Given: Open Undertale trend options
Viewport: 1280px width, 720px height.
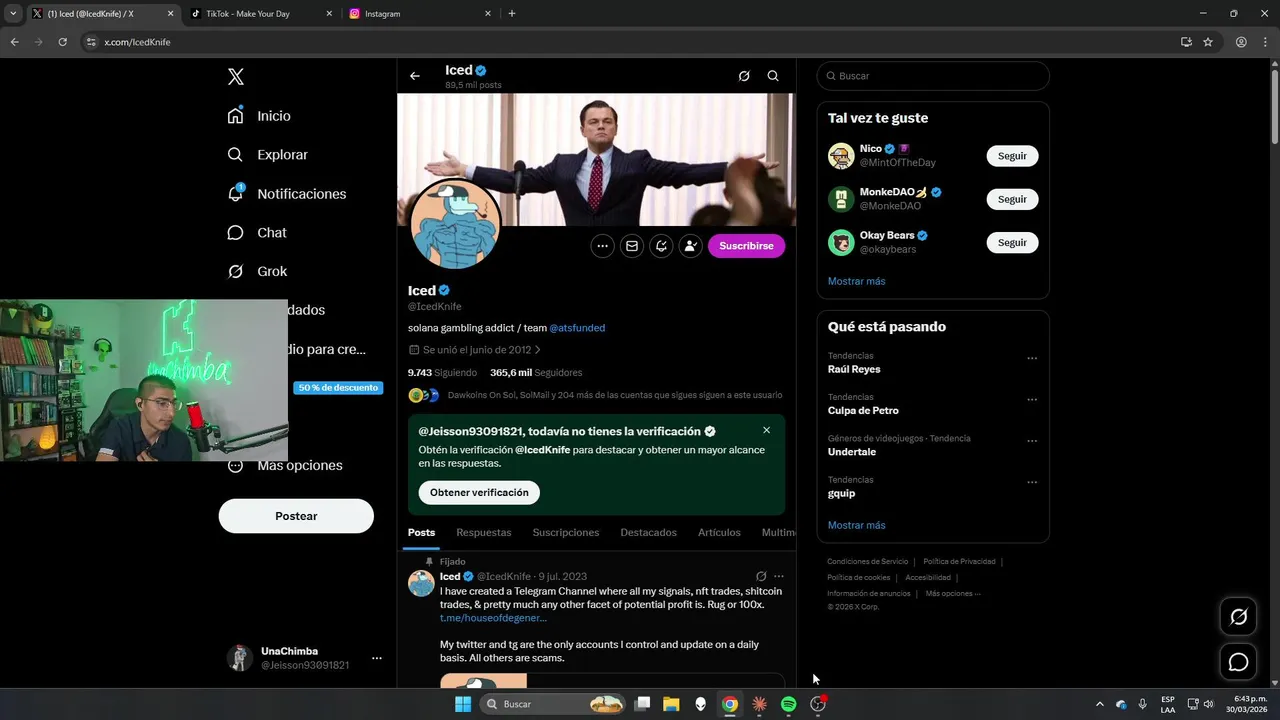Looking at the screenshot, I should [1032, 441].
